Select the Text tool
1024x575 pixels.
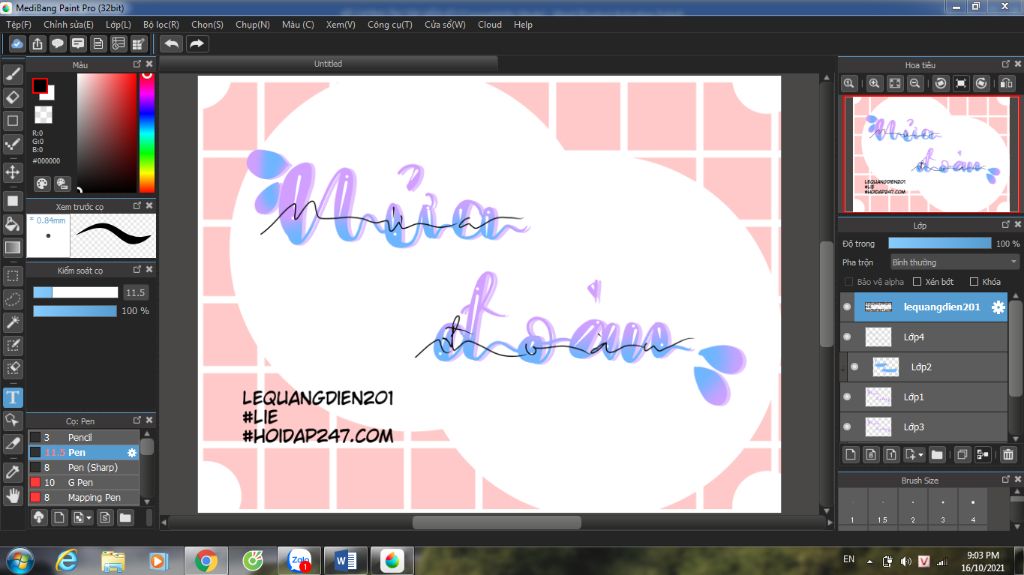click(12, 397)
